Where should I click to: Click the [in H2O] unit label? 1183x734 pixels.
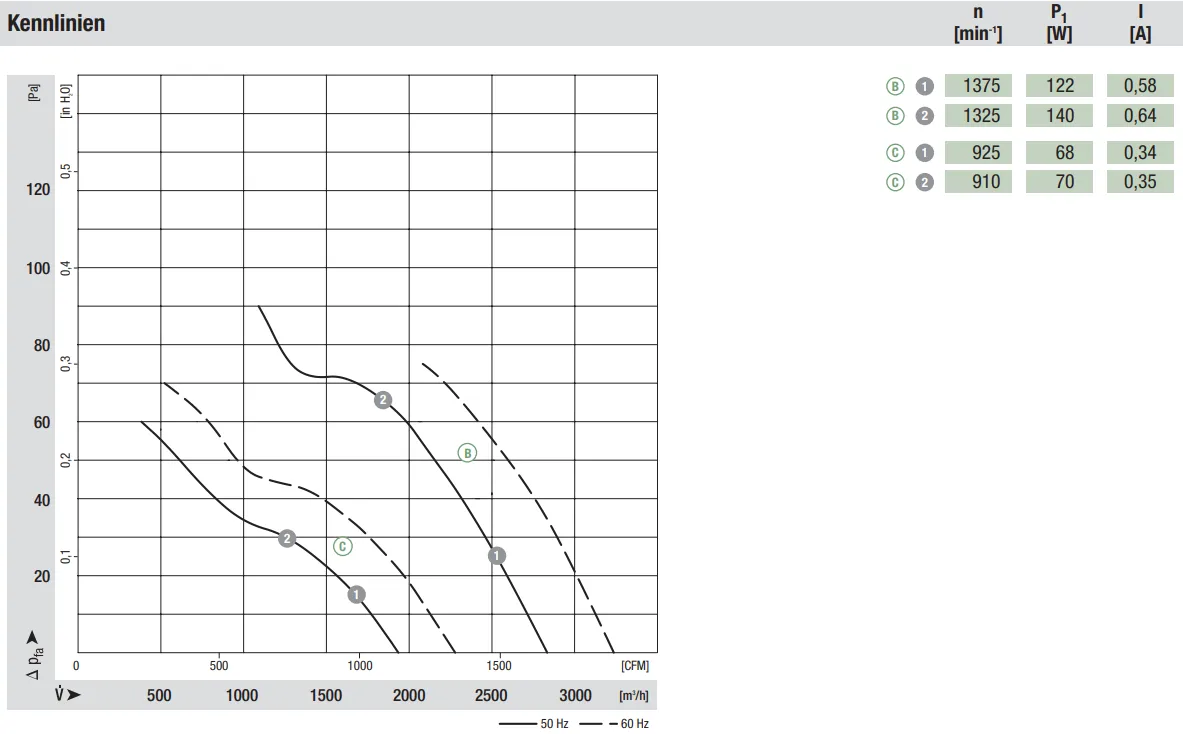[x=66, y=100]
